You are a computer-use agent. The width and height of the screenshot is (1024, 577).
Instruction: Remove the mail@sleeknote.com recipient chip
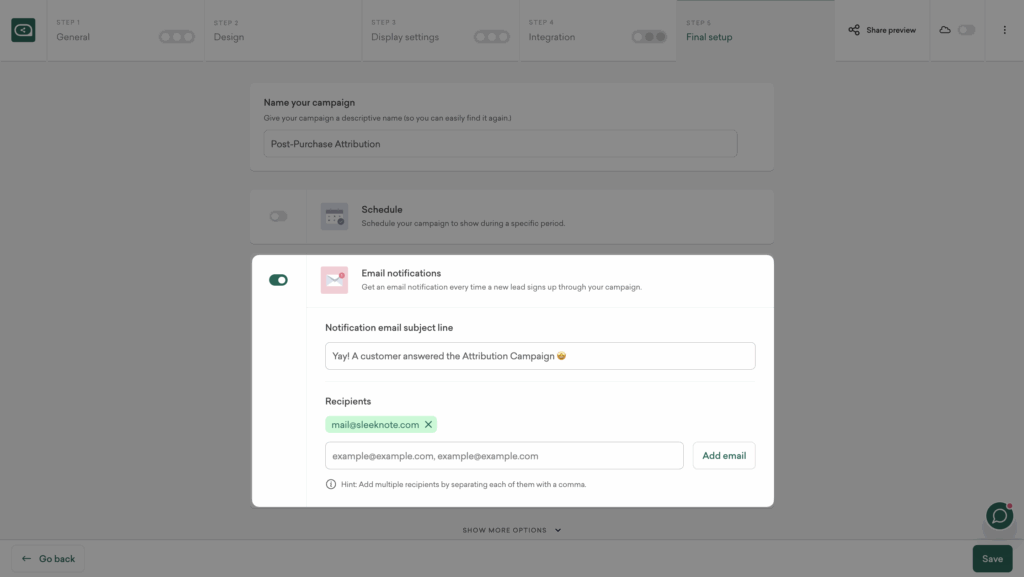click(x=428, y=424)
